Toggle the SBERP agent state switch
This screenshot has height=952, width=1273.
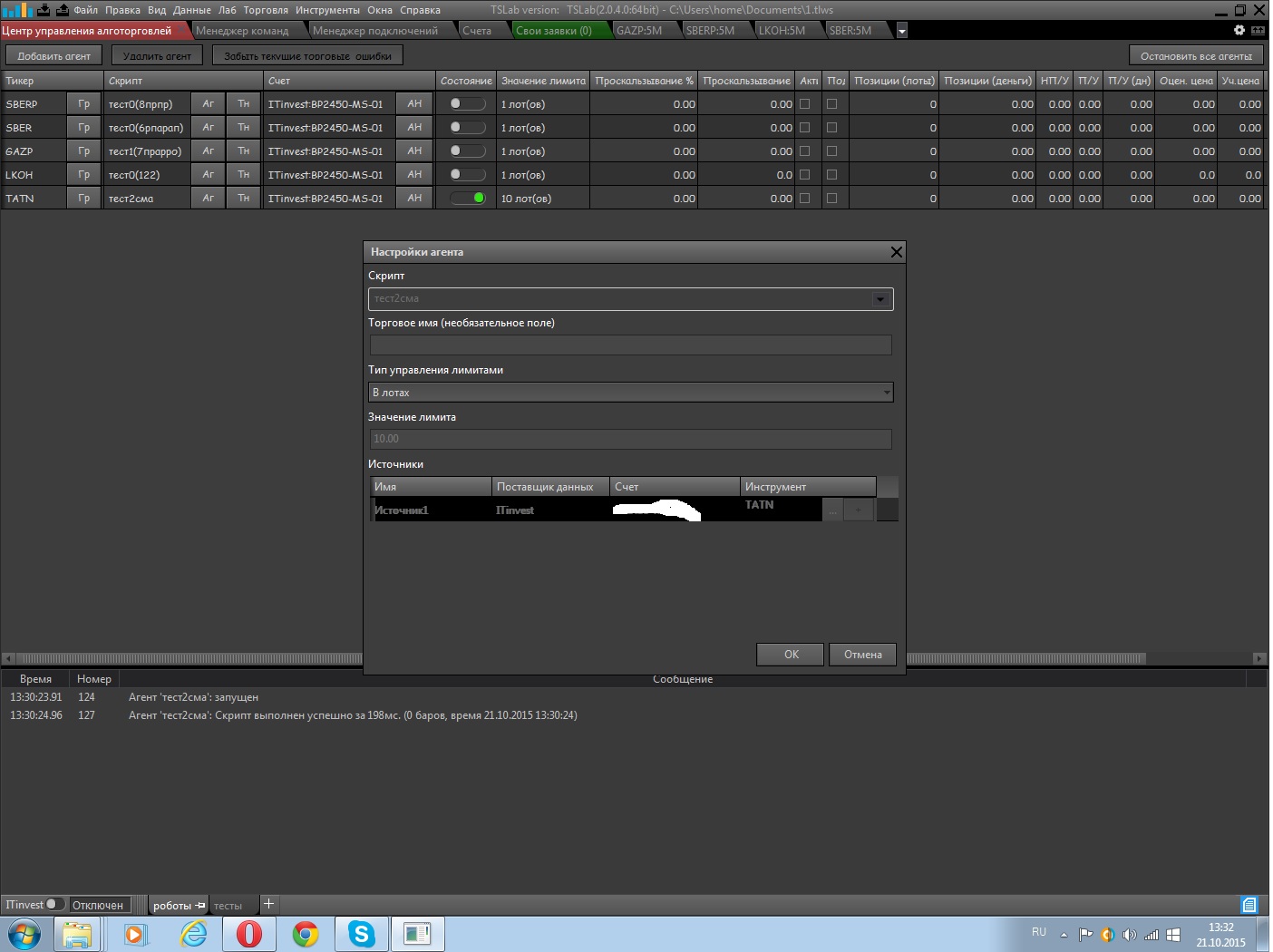467,104
